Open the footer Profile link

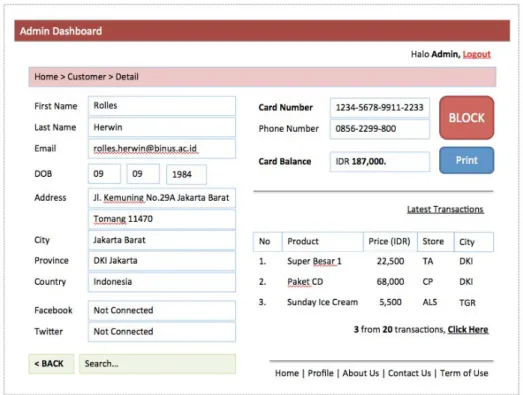[x=321, y=373]
